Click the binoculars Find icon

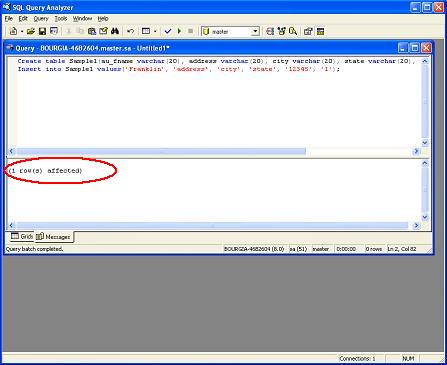[x=115, y=31]
